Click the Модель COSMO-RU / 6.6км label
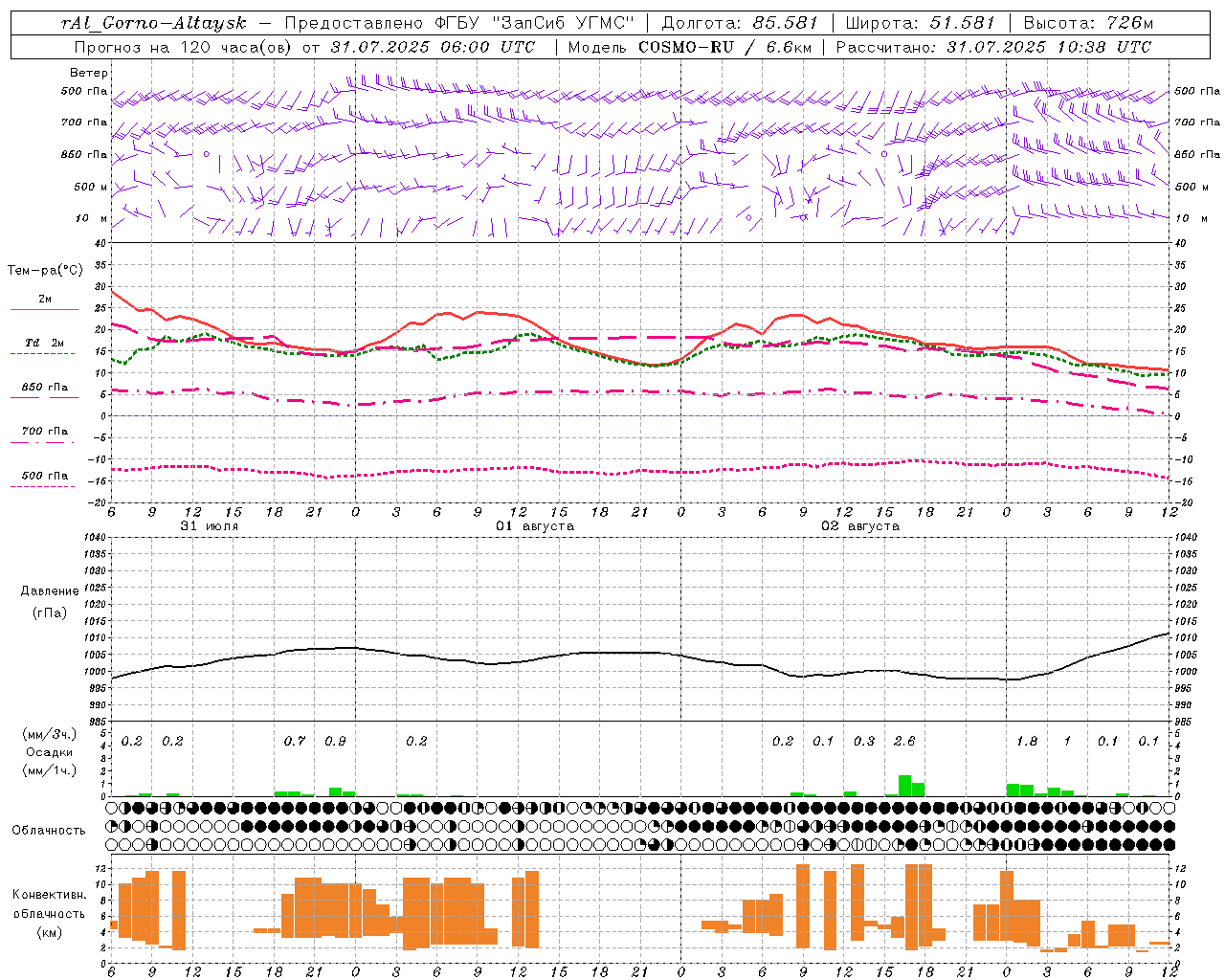 690,47
